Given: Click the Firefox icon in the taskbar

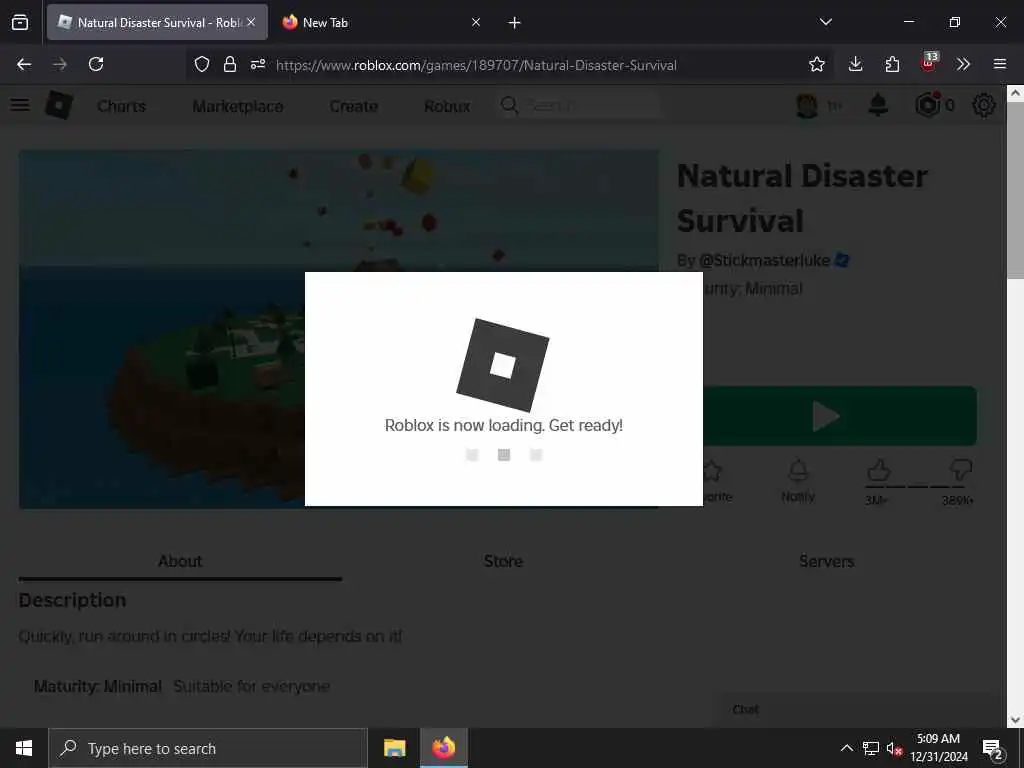Looking at the screenshot, I should pos(443,748).
